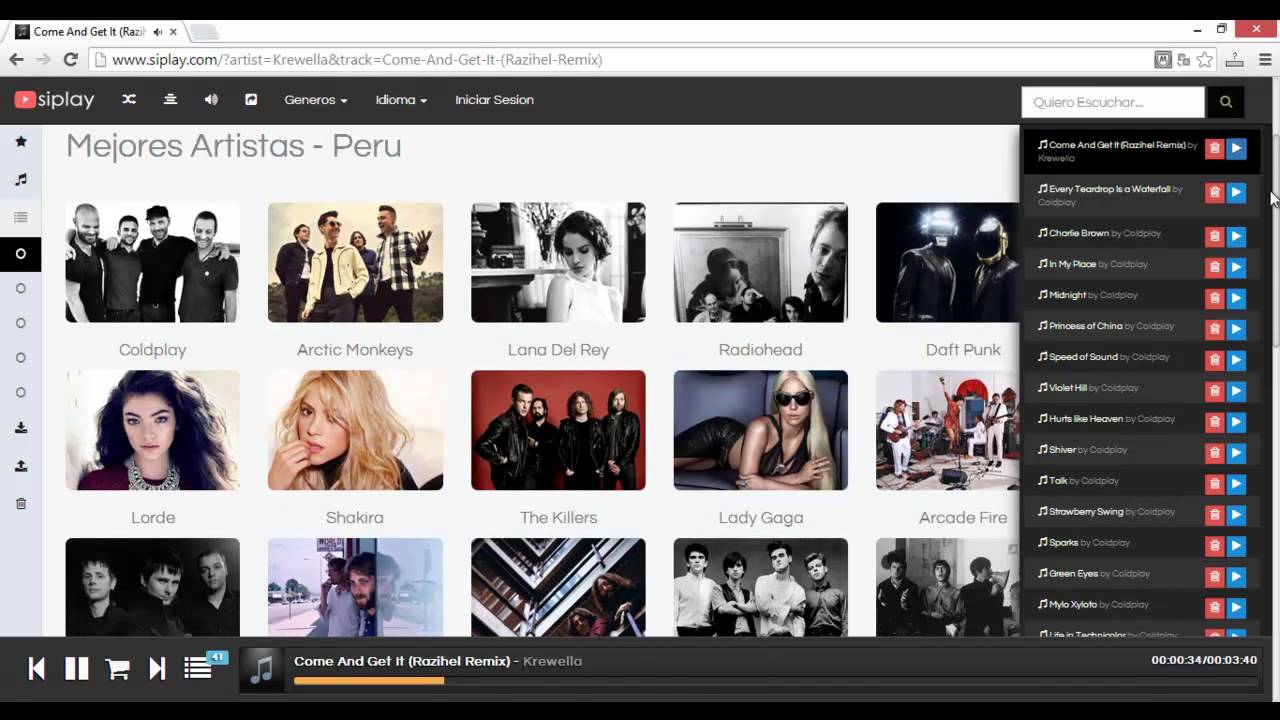Skip to the next track
Viewport: 1280px width, 720px height.
[x=157, y=669]
